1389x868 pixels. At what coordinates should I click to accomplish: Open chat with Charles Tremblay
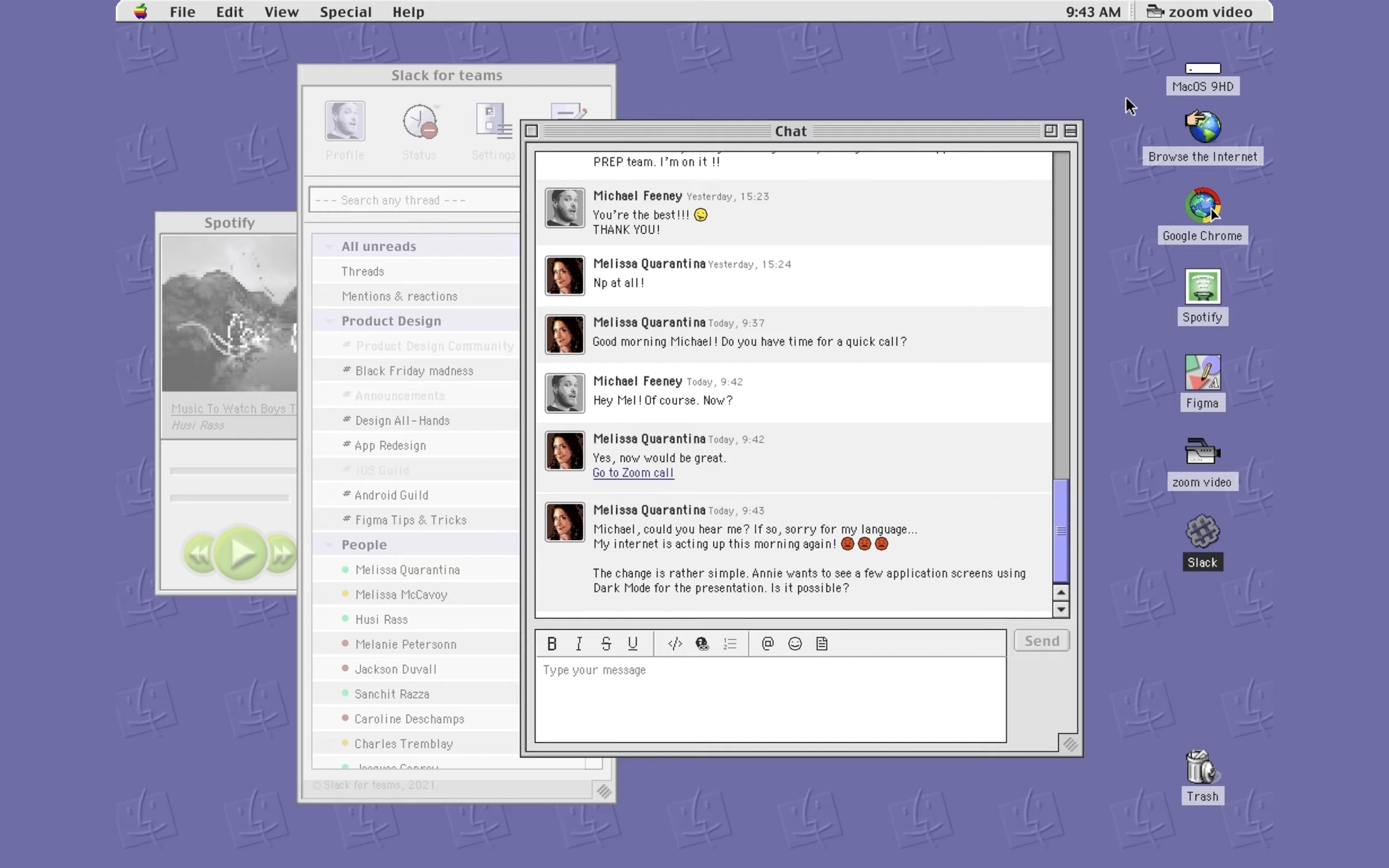(416, 744)
